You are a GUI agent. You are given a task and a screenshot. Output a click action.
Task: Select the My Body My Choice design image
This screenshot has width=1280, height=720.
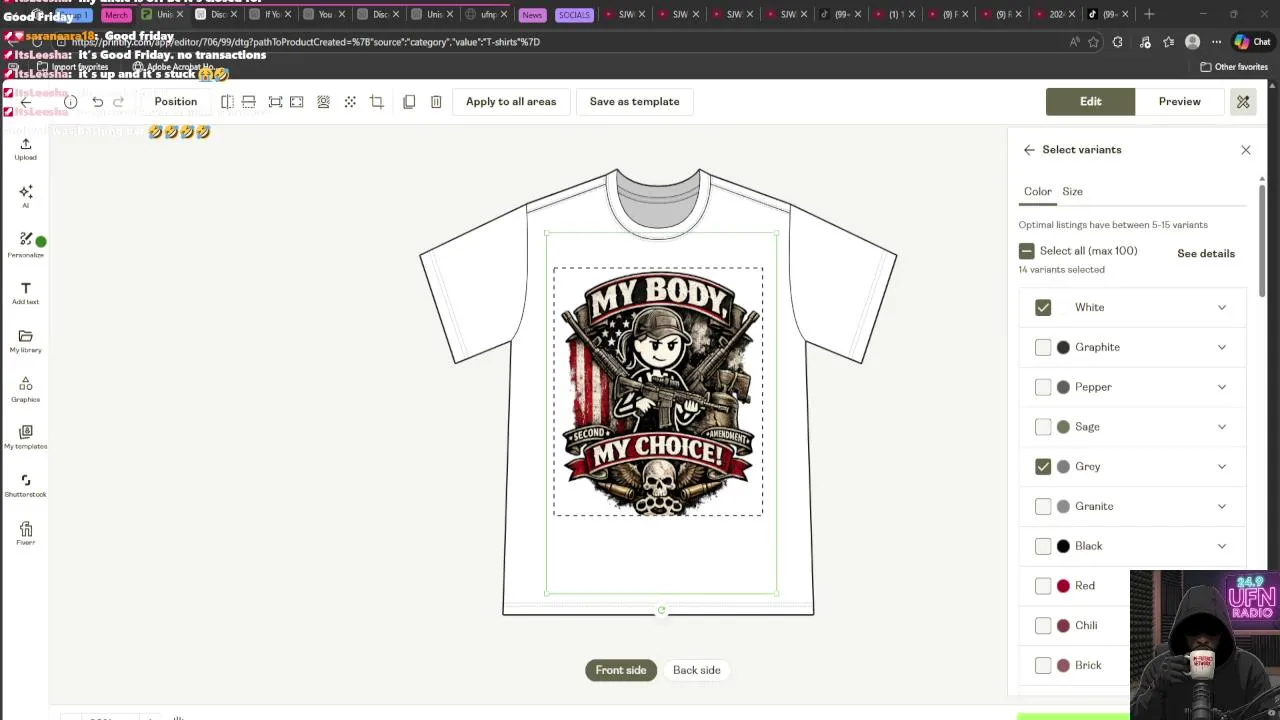658,392
